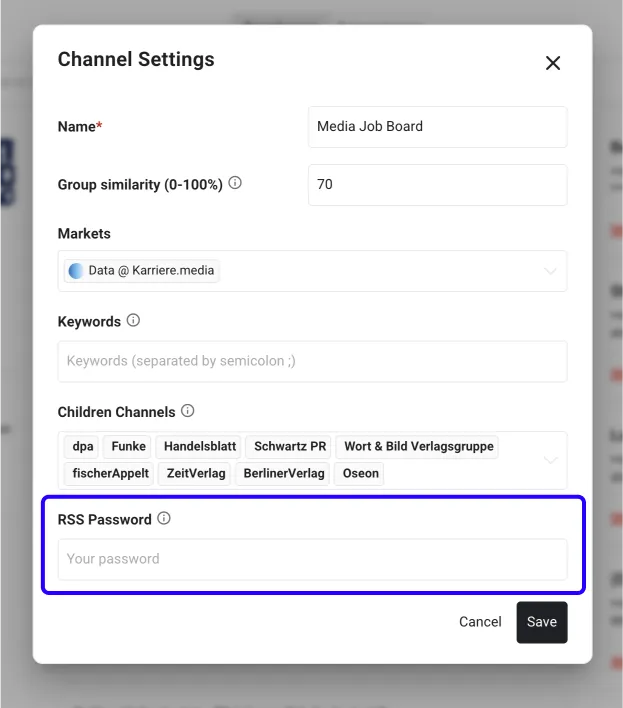Close the Channel Settings dialog

552,63
